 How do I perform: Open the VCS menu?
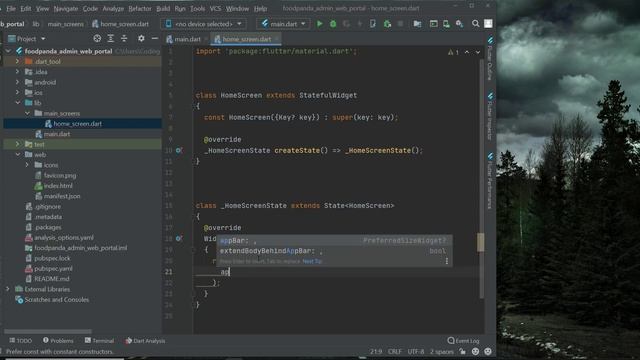pos(215,9)
